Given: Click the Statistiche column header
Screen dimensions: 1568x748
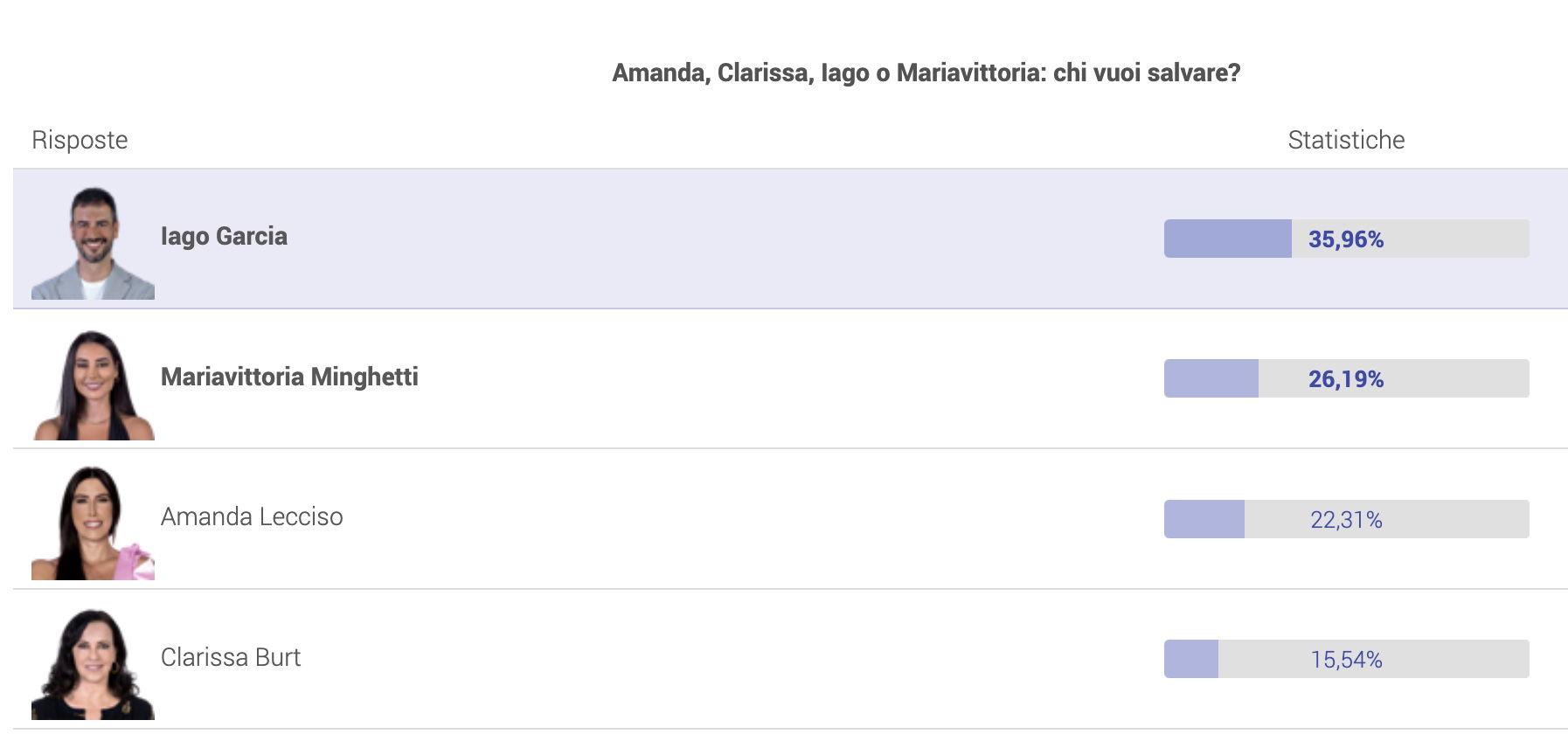Looking at the screenshot, I should click(1346, 140).
